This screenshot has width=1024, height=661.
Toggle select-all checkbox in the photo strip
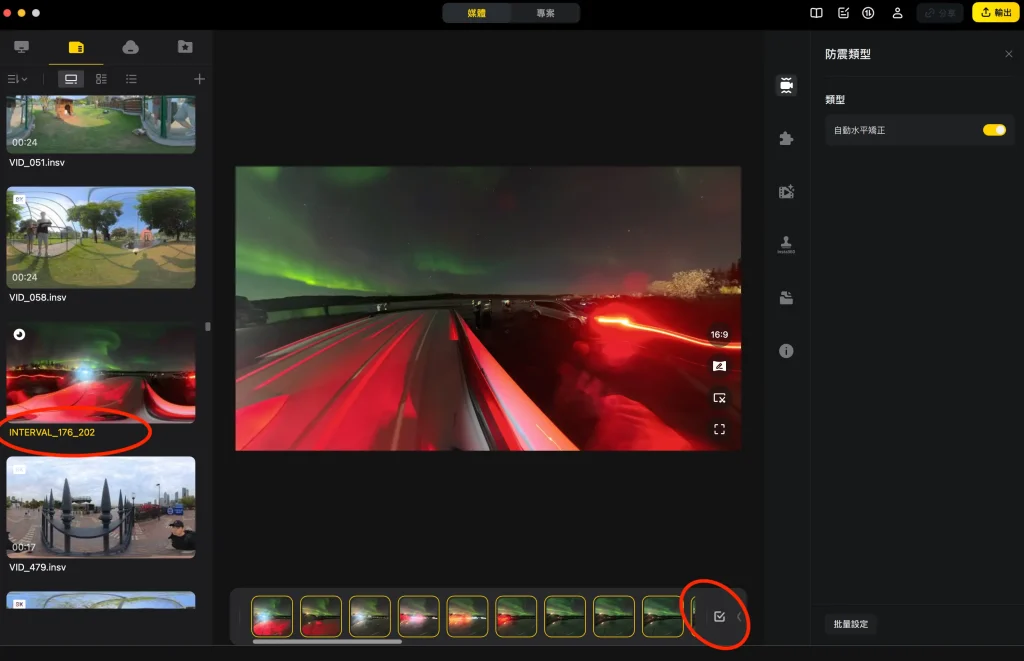[719, 617]
